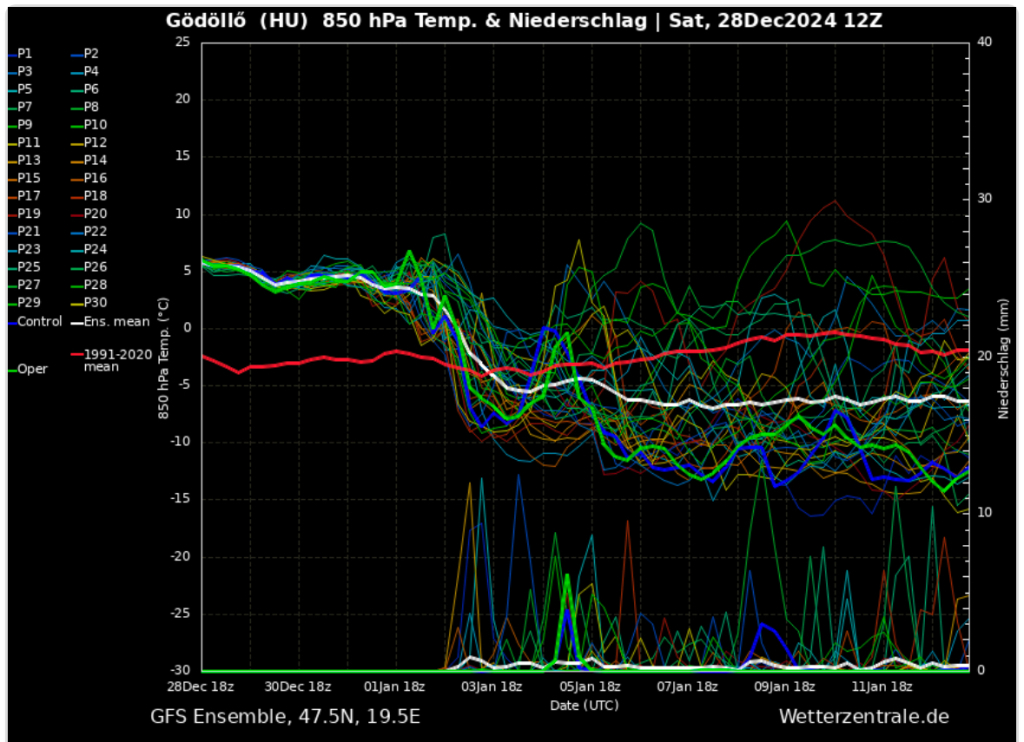Click the 11Jan 18z date tick

coord(881,687)
